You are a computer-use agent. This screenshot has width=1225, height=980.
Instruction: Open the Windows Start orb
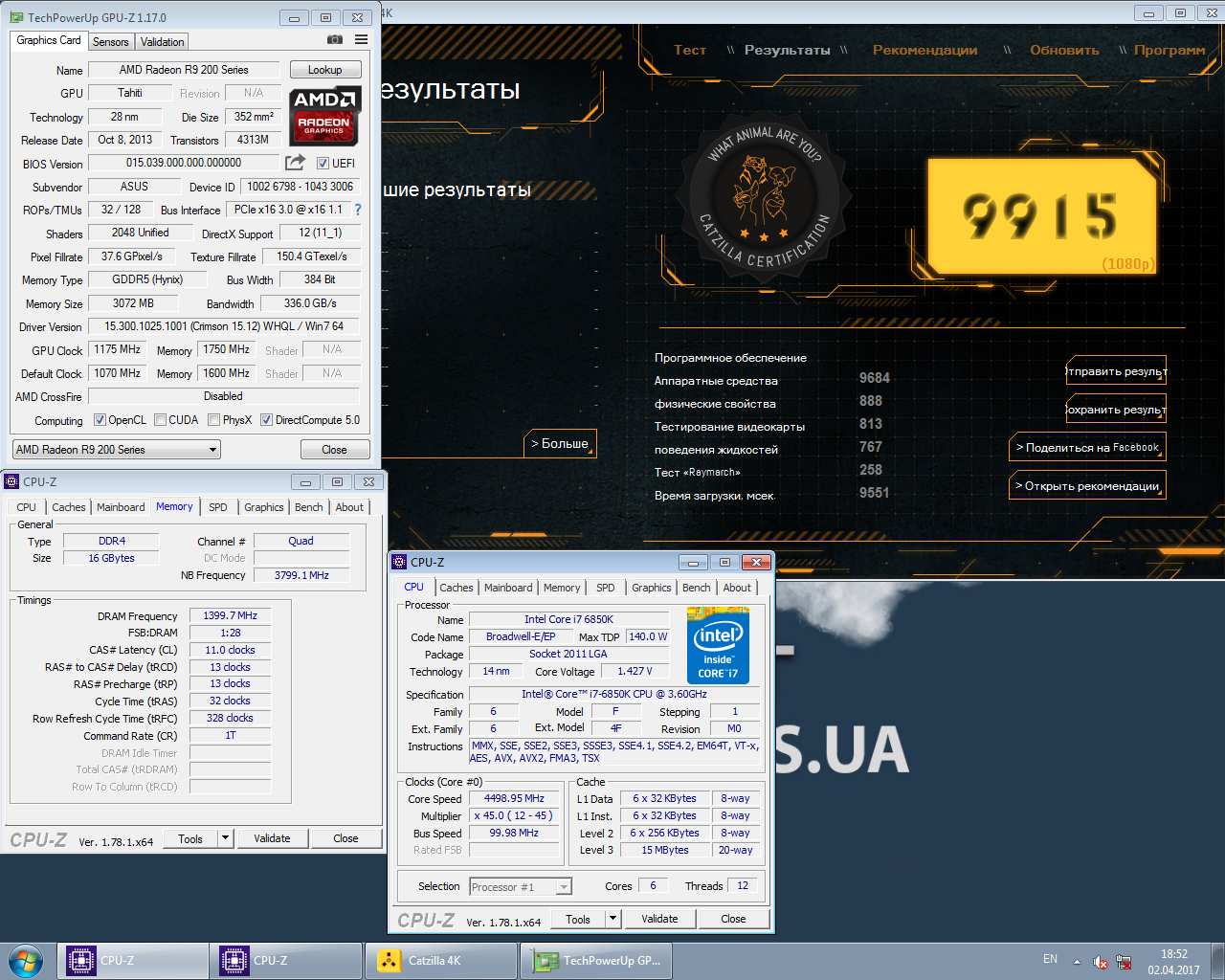[x=26, y=961]
